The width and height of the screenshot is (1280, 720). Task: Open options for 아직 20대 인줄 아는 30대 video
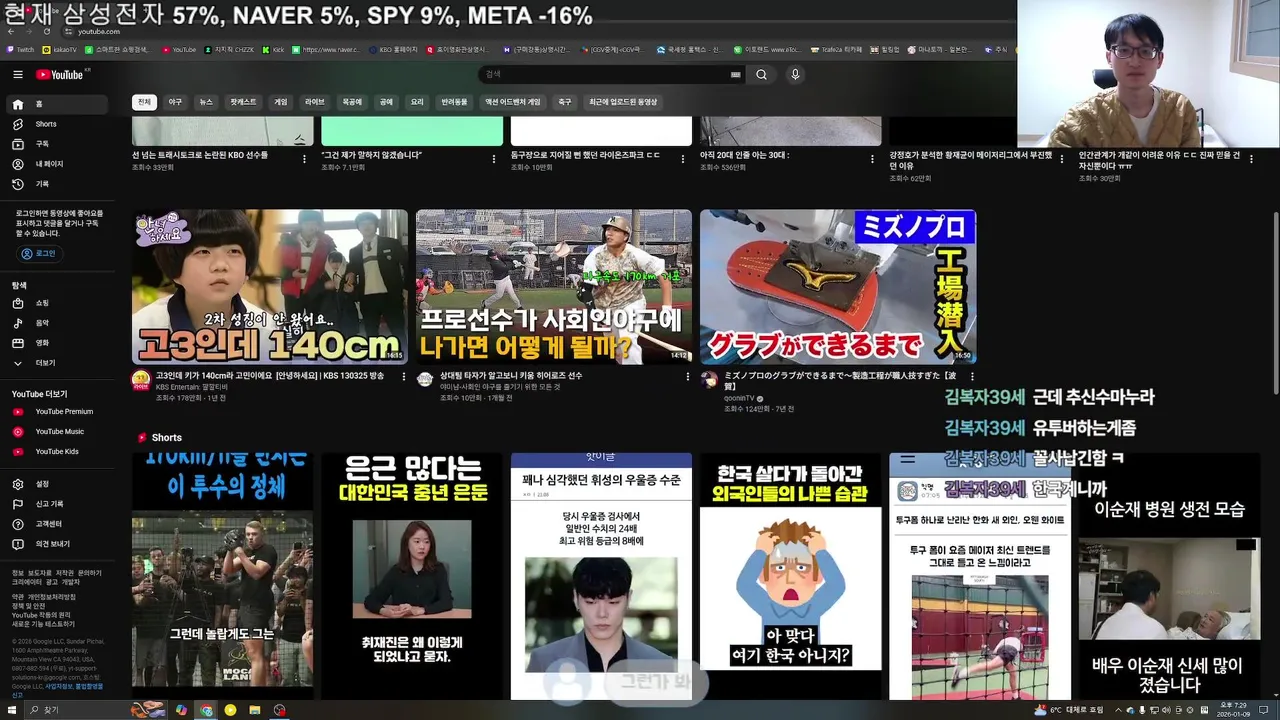(872, 158)
